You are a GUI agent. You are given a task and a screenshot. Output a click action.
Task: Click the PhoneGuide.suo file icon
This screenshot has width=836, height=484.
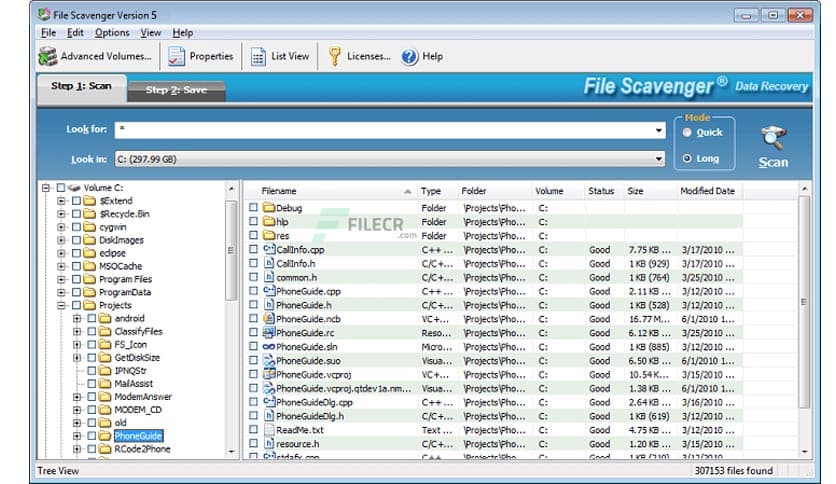click(269, 360)
